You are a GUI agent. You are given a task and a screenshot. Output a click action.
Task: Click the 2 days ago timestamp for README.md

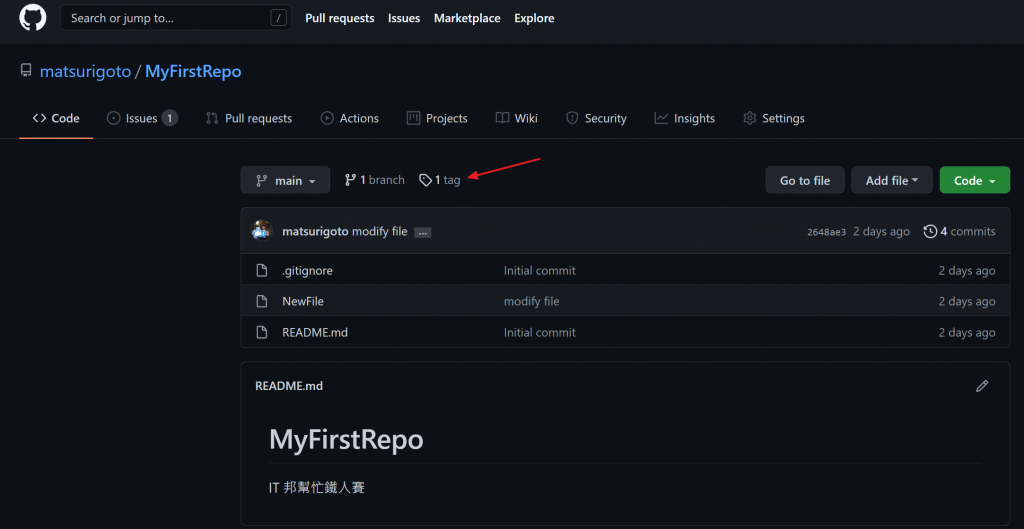[x=967, y=332]
